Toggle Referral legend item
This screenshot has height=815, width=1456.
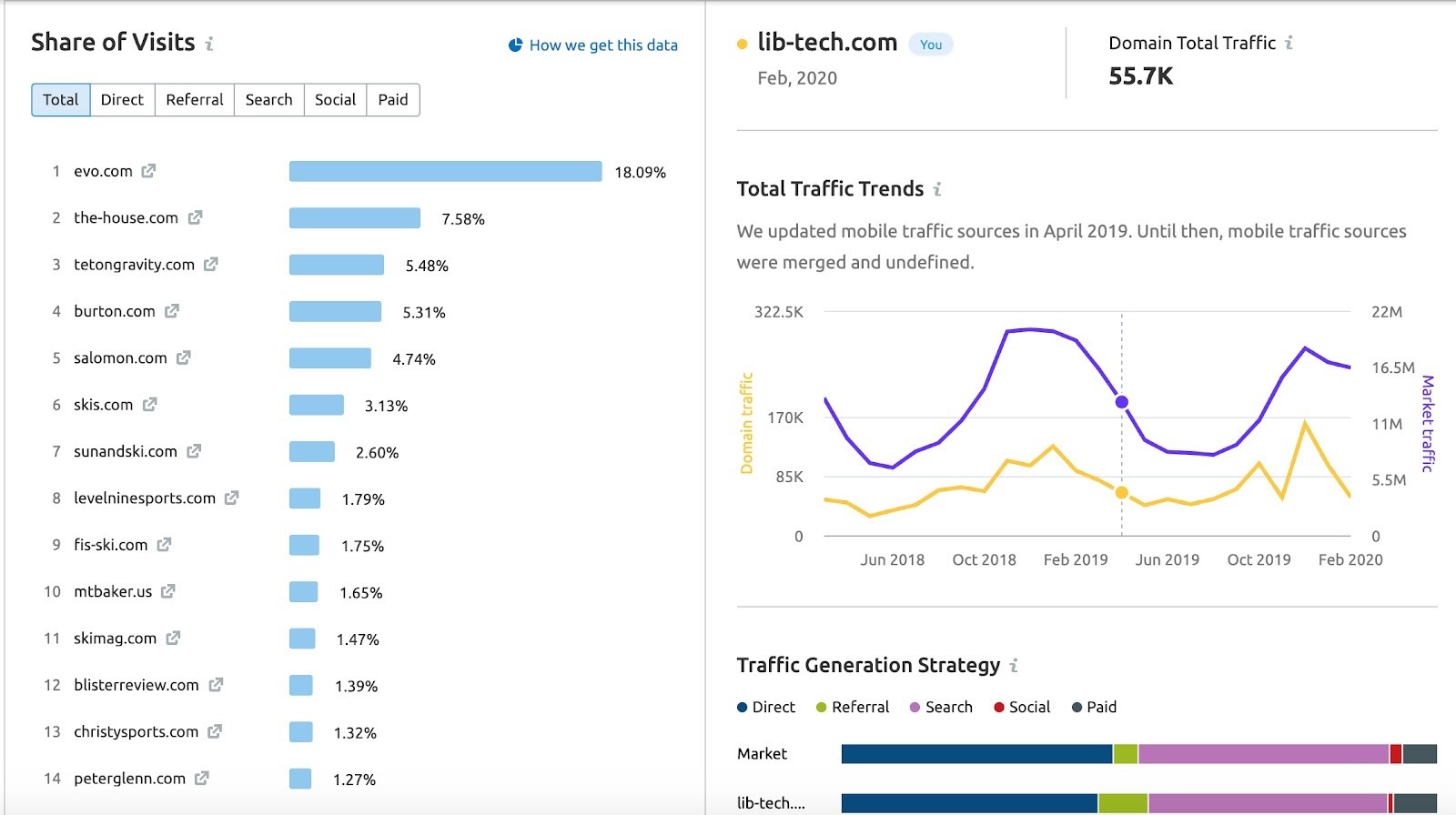click(x=853, y=707)
